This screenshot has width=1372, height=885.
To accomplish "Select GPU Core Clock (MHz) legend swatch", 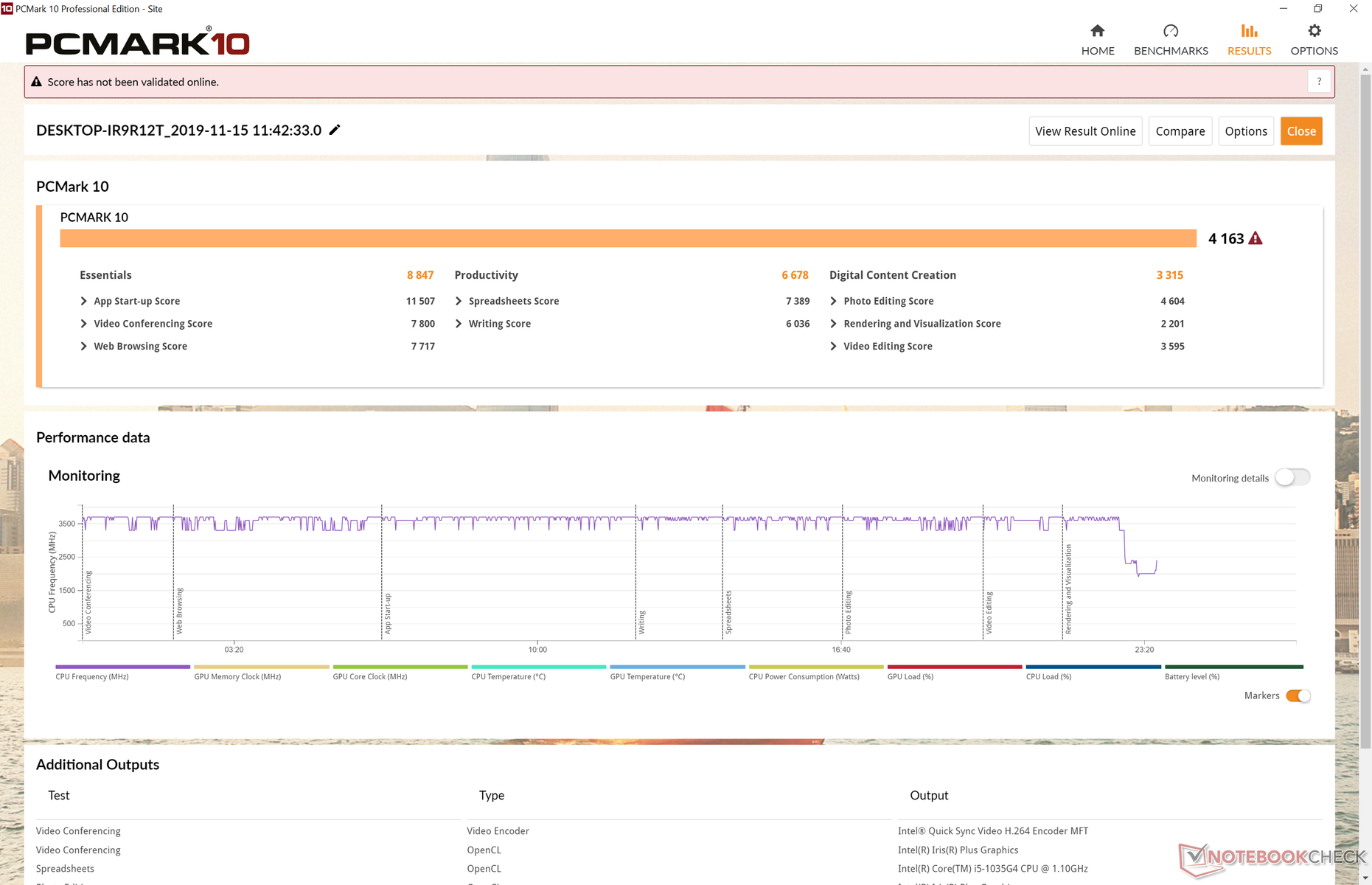I will pos(400,667).
